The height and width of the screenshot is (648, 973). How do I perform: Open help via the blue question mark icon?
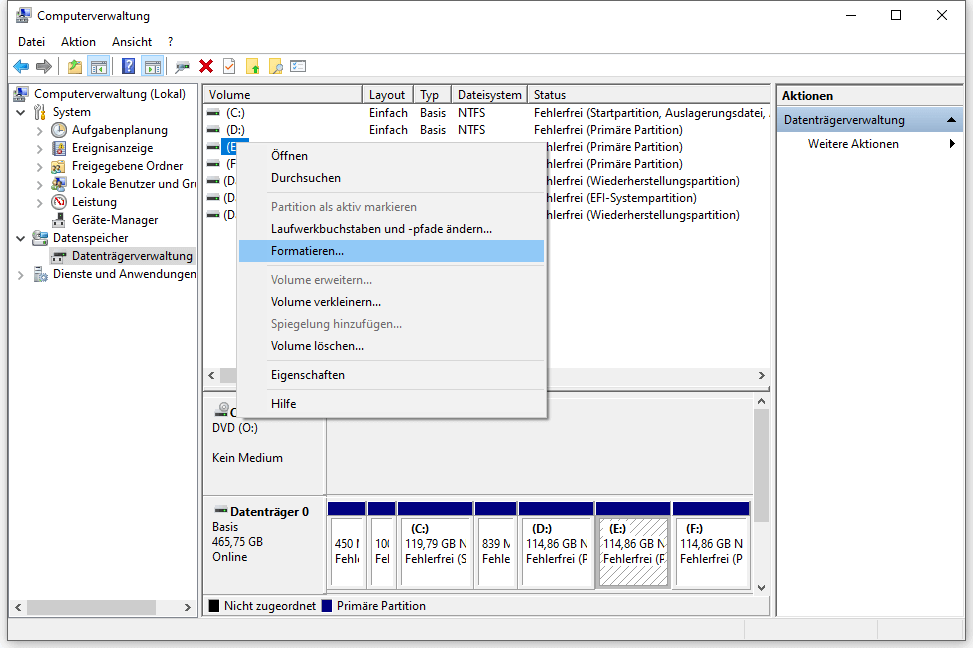click(128, 66)
